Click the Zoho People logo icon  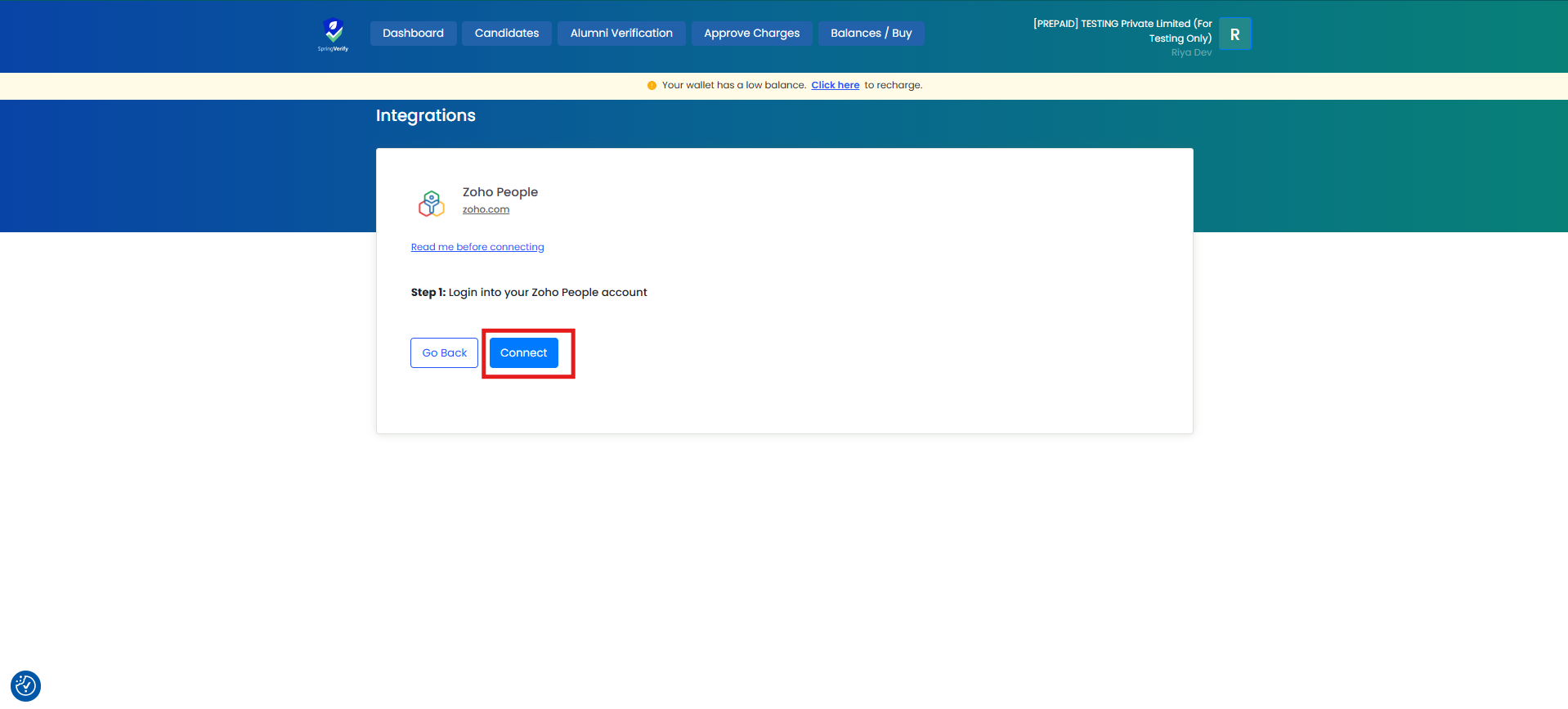point(432,203)
